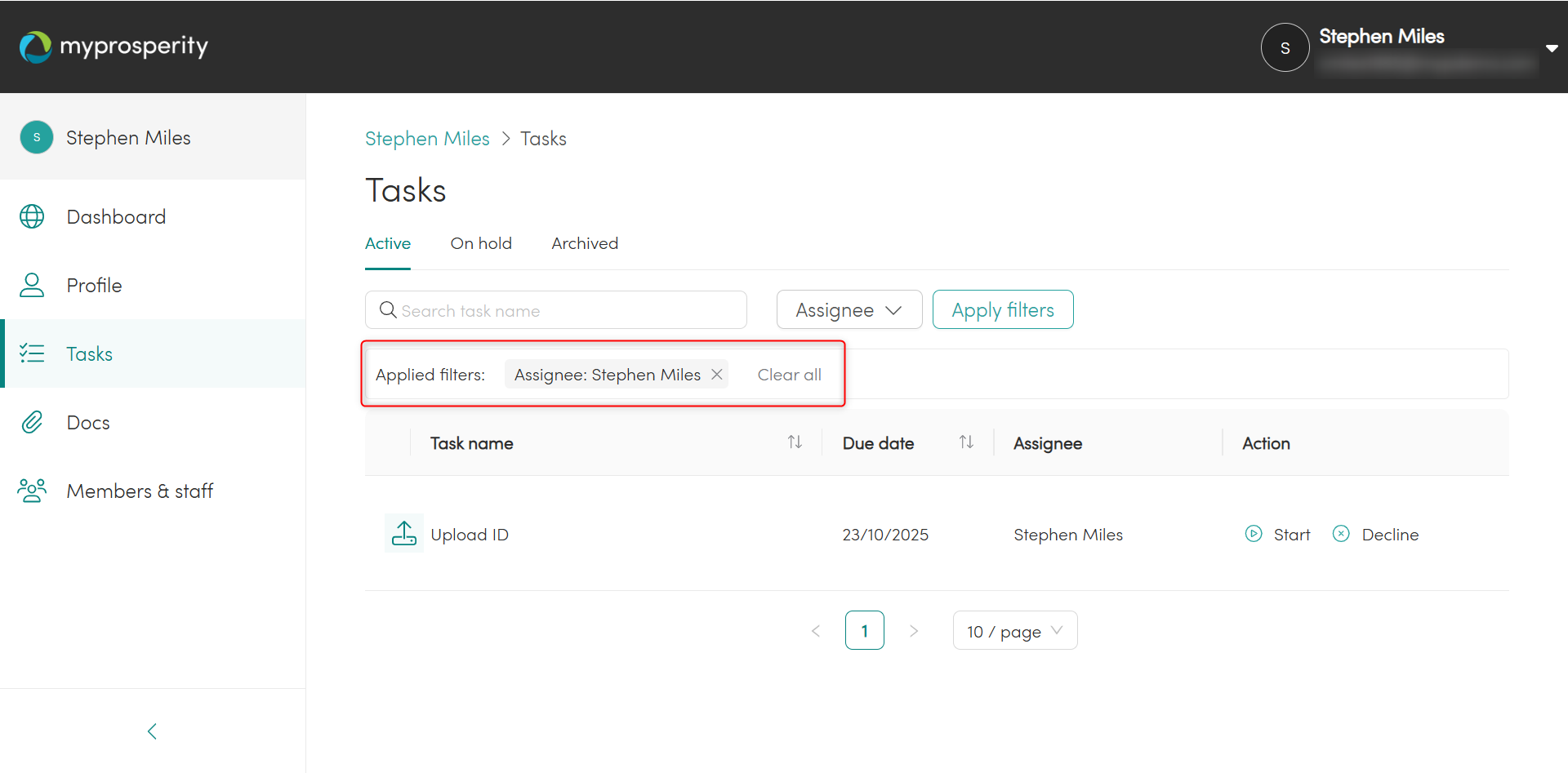Click the Tasks breadcrumb text
This screenshot has width=1568, height=773.
pos(543,139)
